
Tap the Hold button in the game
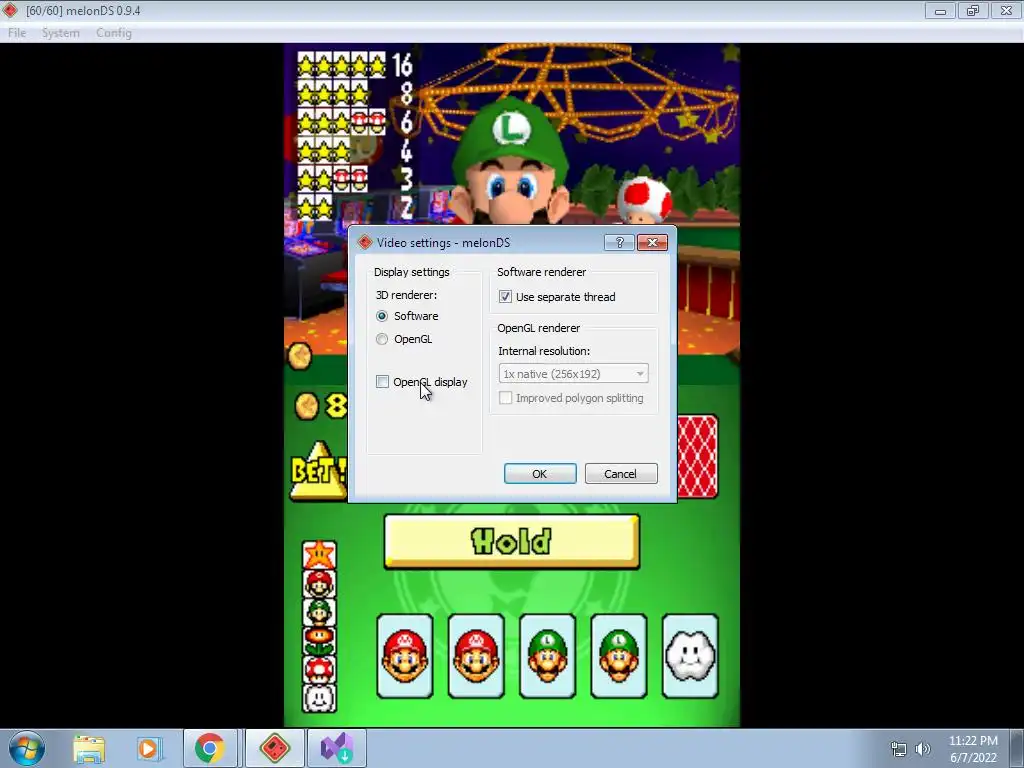(x=511, y=541)
